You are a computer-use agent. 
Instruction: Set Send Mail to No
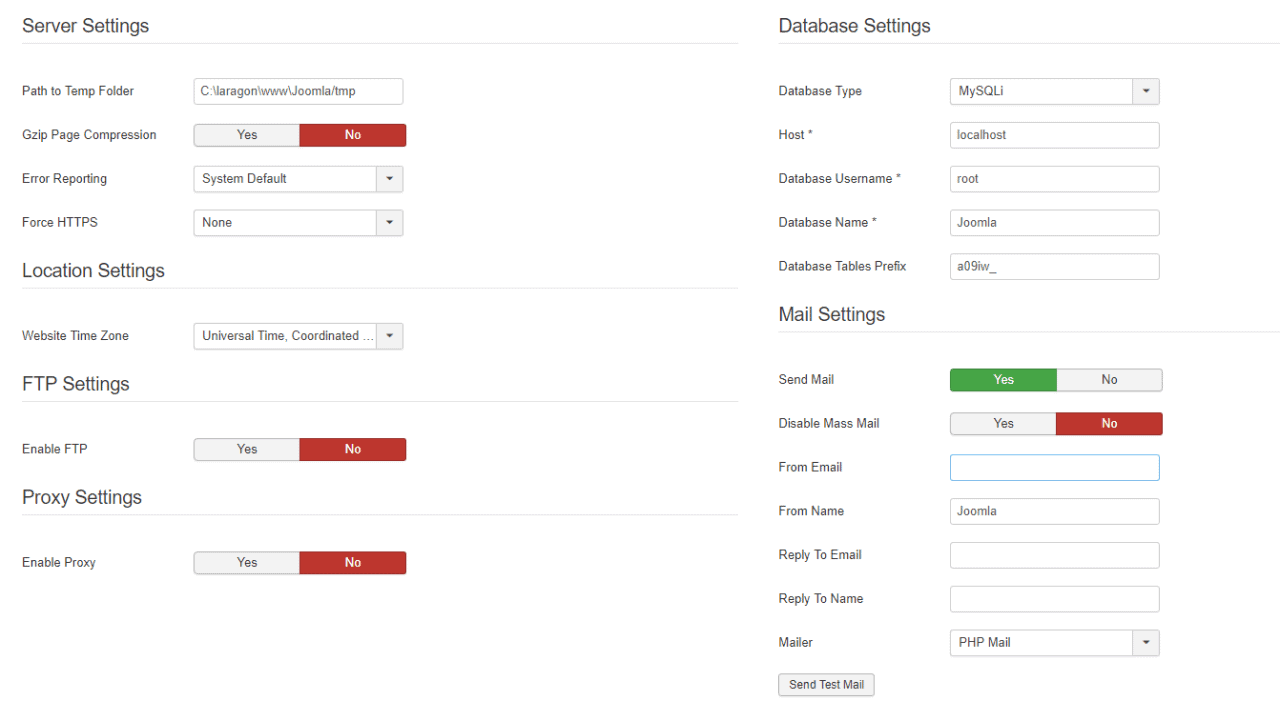tap(1109, 380)
